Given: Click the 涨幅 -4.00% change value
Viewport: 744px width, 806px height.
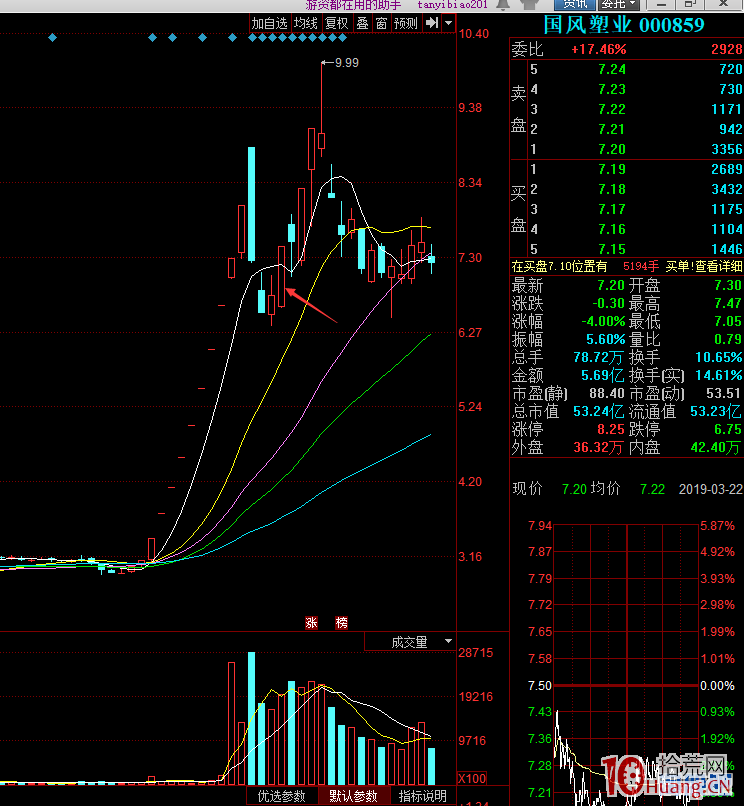Looking at the screenshot, I should (x=603, y=322).
